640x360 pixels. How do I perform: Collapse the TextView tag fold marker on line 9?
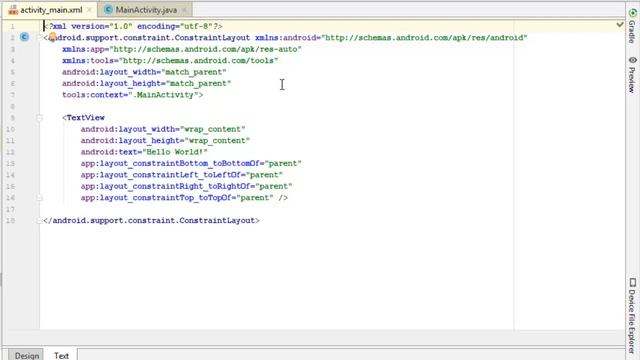pos(39,118)
